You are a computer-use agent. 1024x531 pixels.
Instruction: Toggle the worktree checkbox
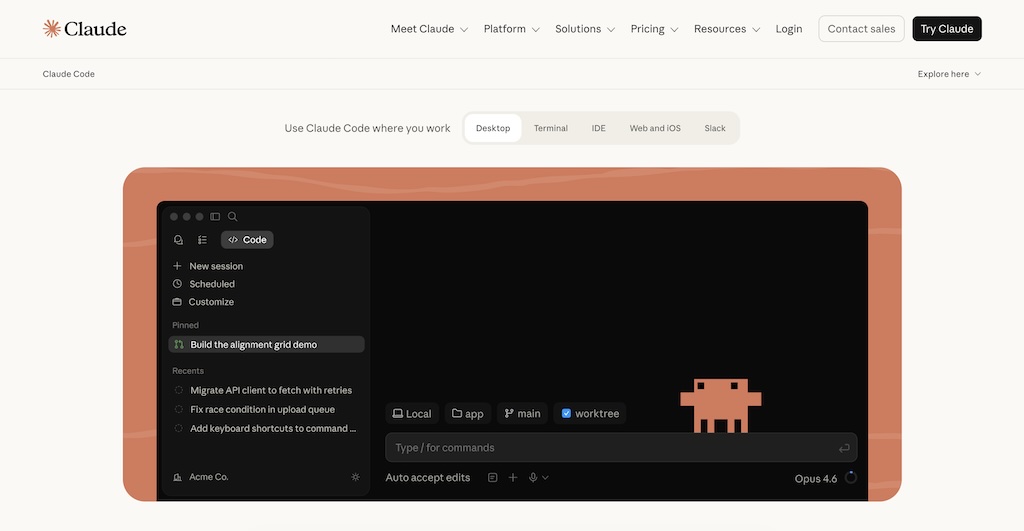(566, 413)
